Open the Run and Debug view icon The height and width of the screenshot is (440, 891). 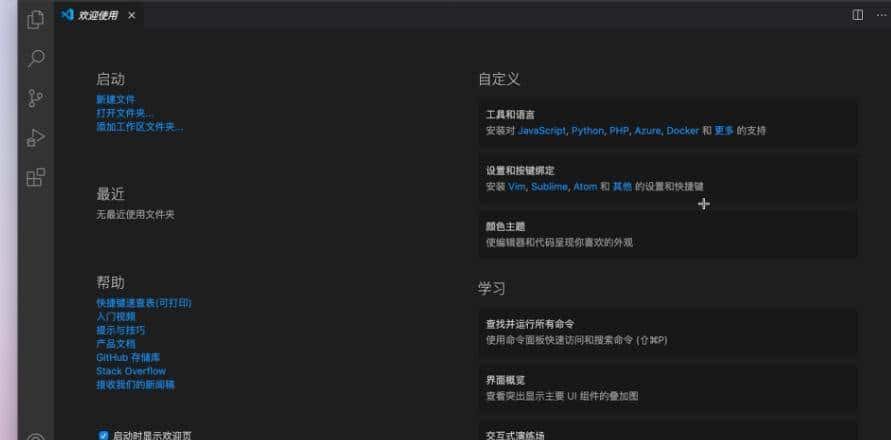tap(36, 138)
